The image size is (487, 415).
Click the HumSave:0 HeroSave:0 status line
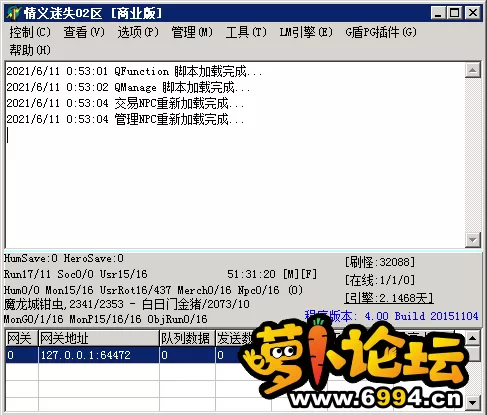(64, 258)
